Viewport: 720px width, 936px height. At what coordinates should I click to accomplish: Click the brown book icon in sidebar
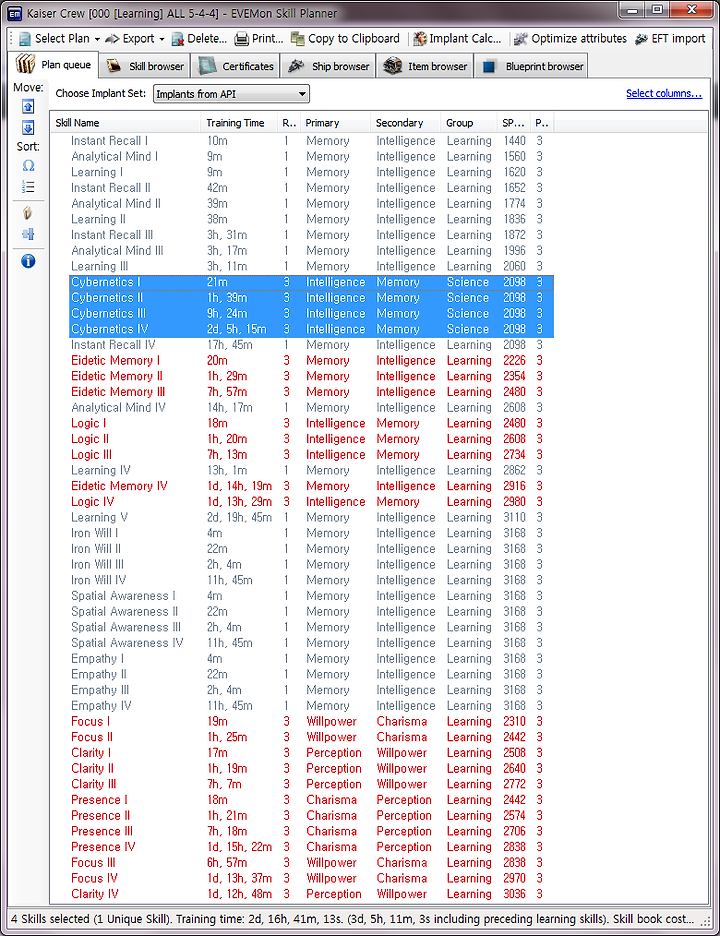click(x=28, y=213)
